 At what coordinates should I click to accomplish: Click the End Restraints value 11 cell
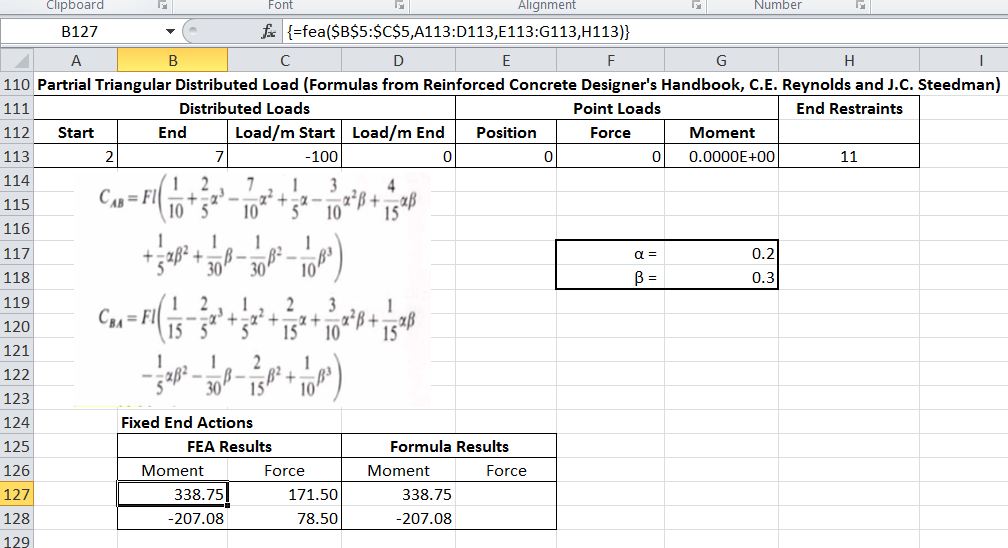[x=848, y=156]
